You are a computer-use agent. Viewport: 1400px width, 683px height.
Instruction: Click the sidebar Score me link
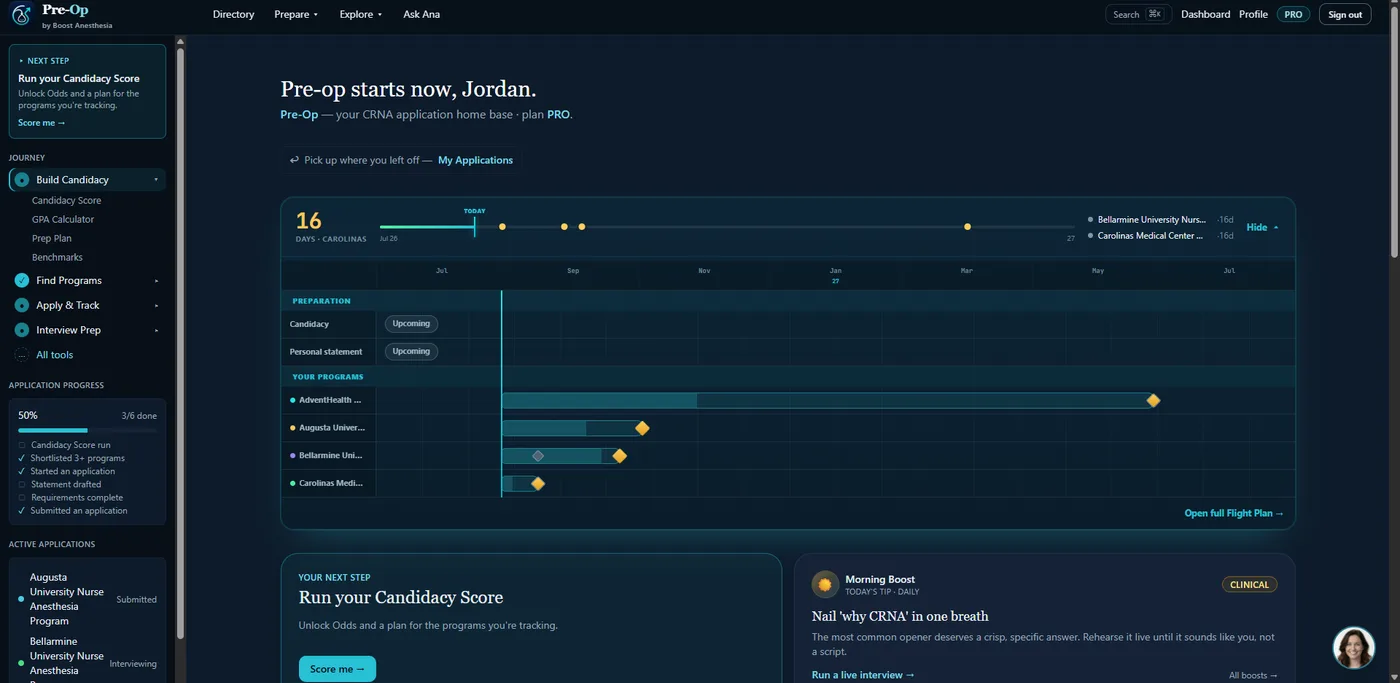(41, 123)
